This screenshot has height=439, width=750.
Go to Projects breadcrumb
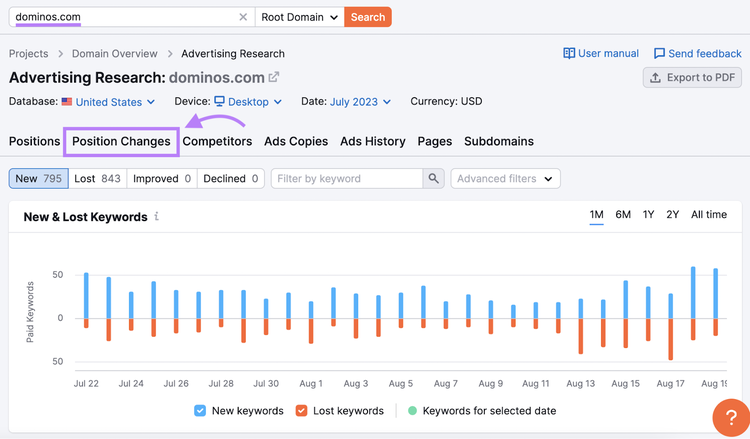click(x=29, y=54)
